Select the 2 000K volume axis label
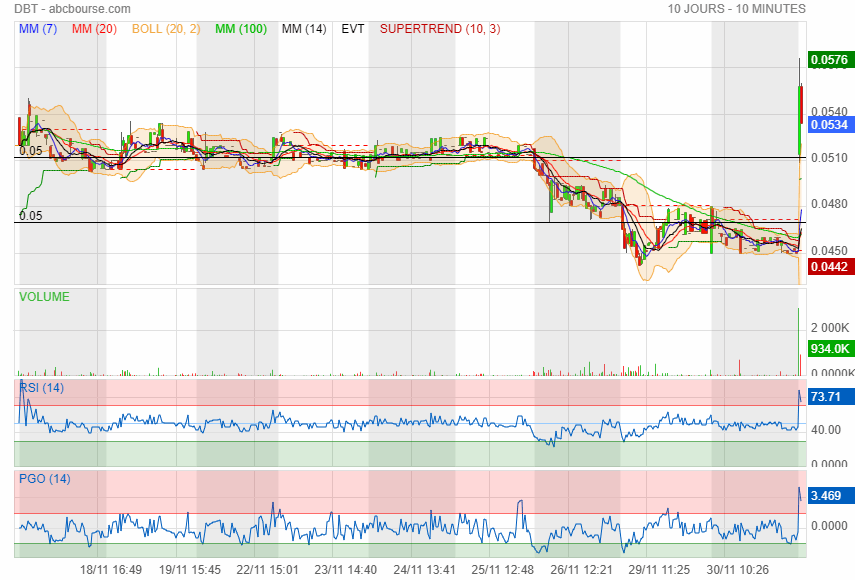This screenshot has width=855, height=580. pos(830,328)
